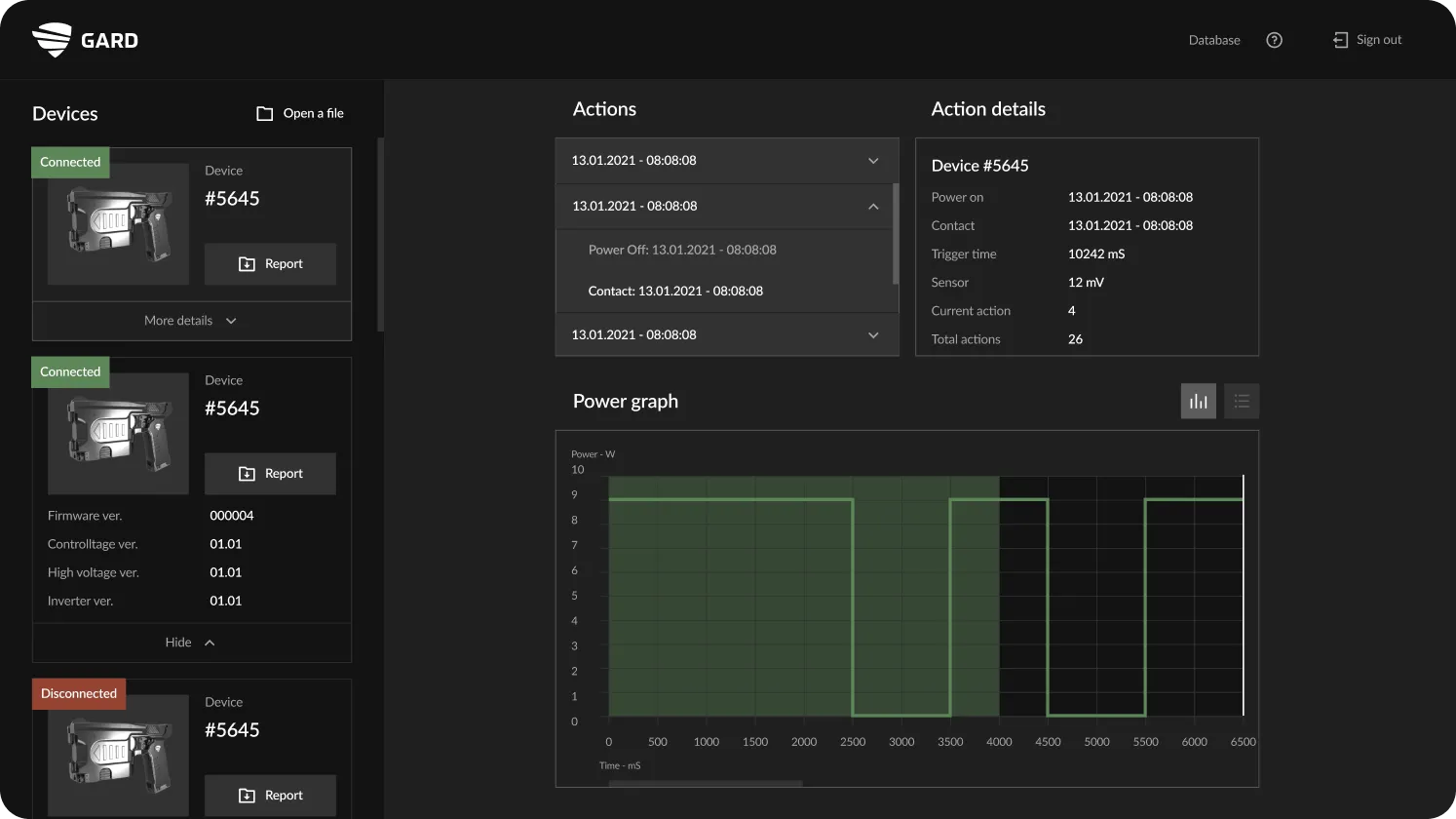1456x819 pixels.
Task: Click the Connected badge on first device
Action: [70, 162]
